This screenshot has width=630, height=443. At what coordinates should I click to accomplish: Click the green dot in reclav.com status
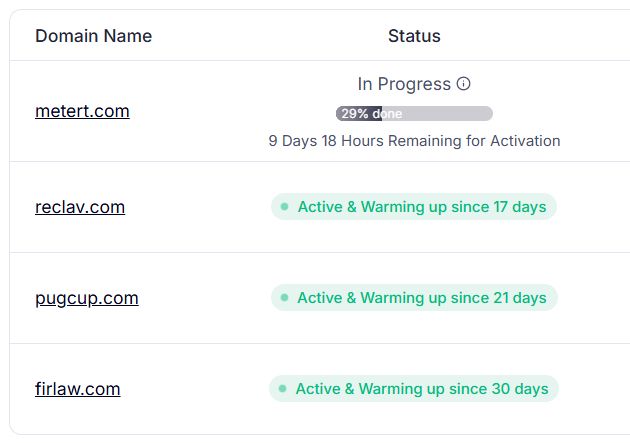[x=284, y=207]
